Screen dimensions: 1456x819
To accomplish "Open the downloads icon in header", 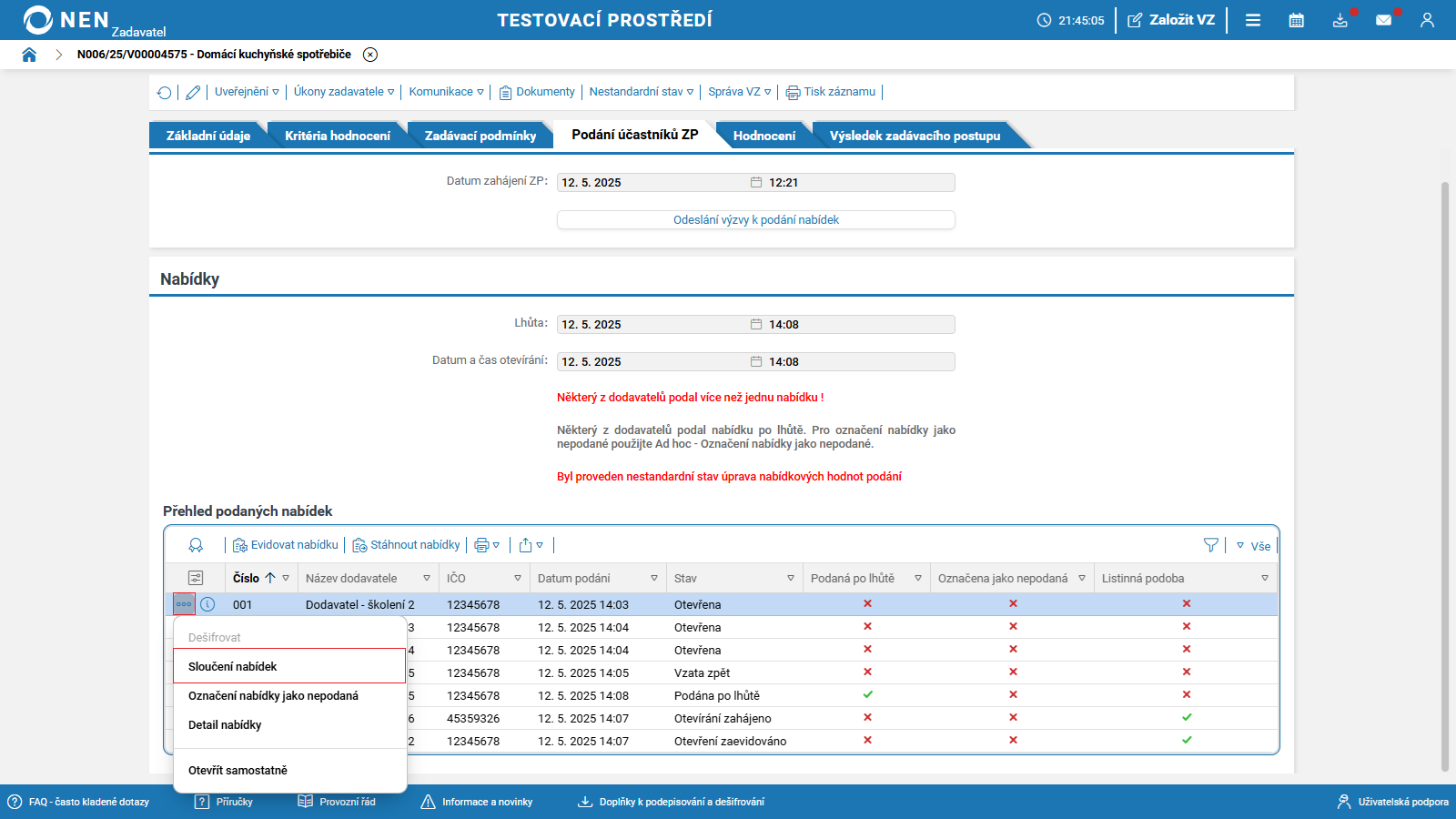I will [1340, 20].
